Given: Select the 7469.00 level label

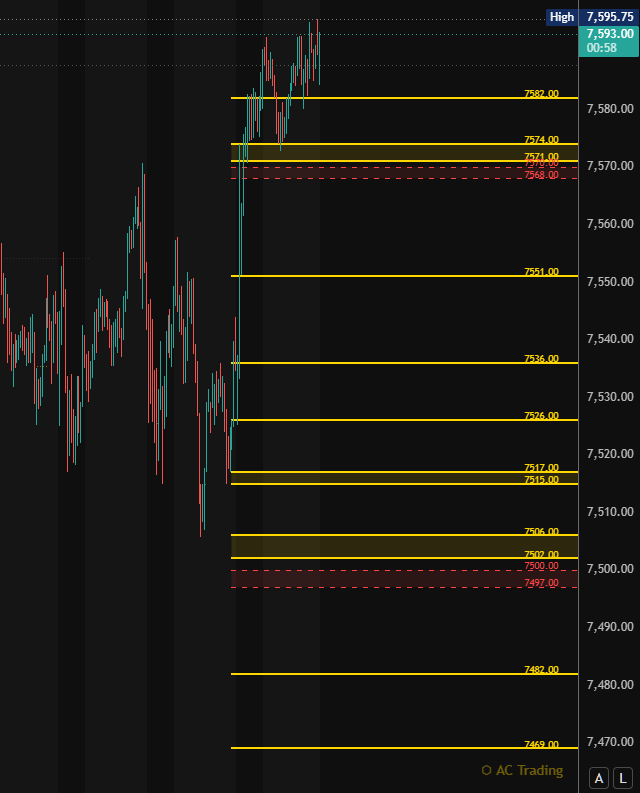Looking at the screenshot, I should 541,744.
